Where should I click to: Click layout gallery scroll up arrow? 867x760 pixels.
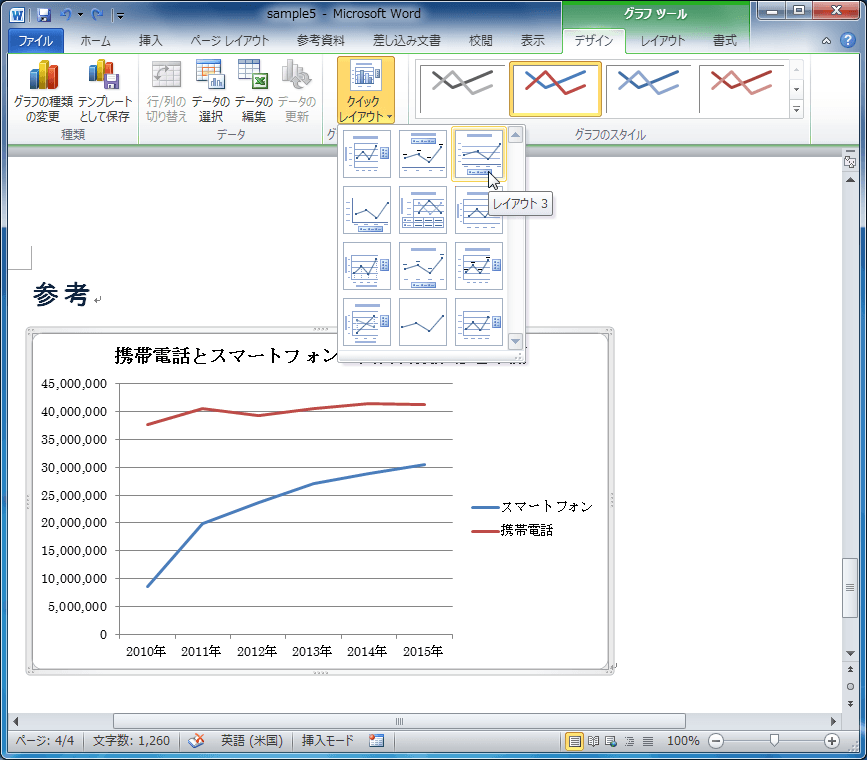515,135
